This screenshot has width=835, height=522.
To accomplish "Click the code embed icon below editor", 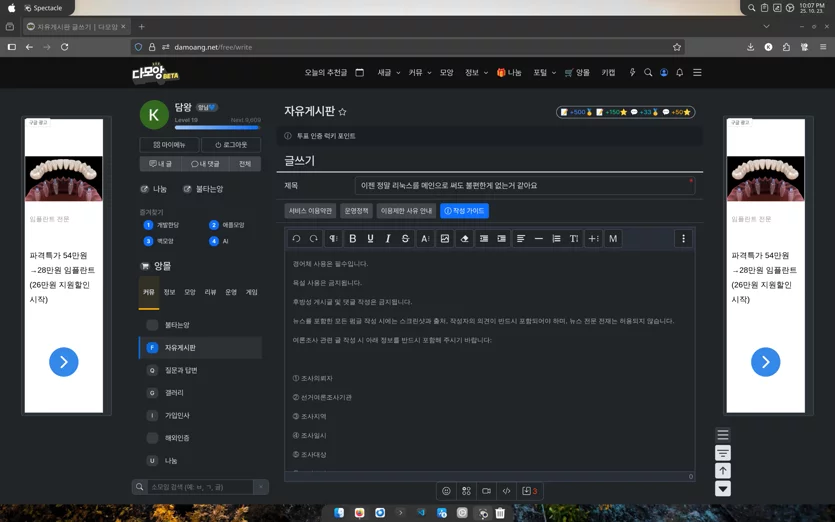I will 506,491.
